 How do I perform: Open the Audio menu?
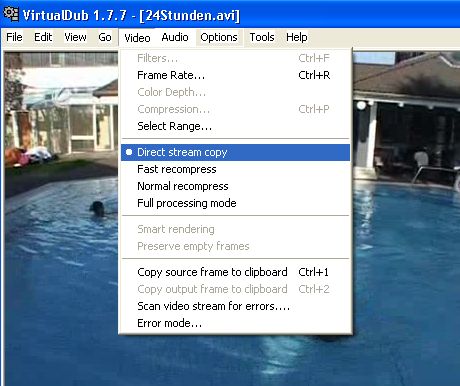click(x=175, y=37)
